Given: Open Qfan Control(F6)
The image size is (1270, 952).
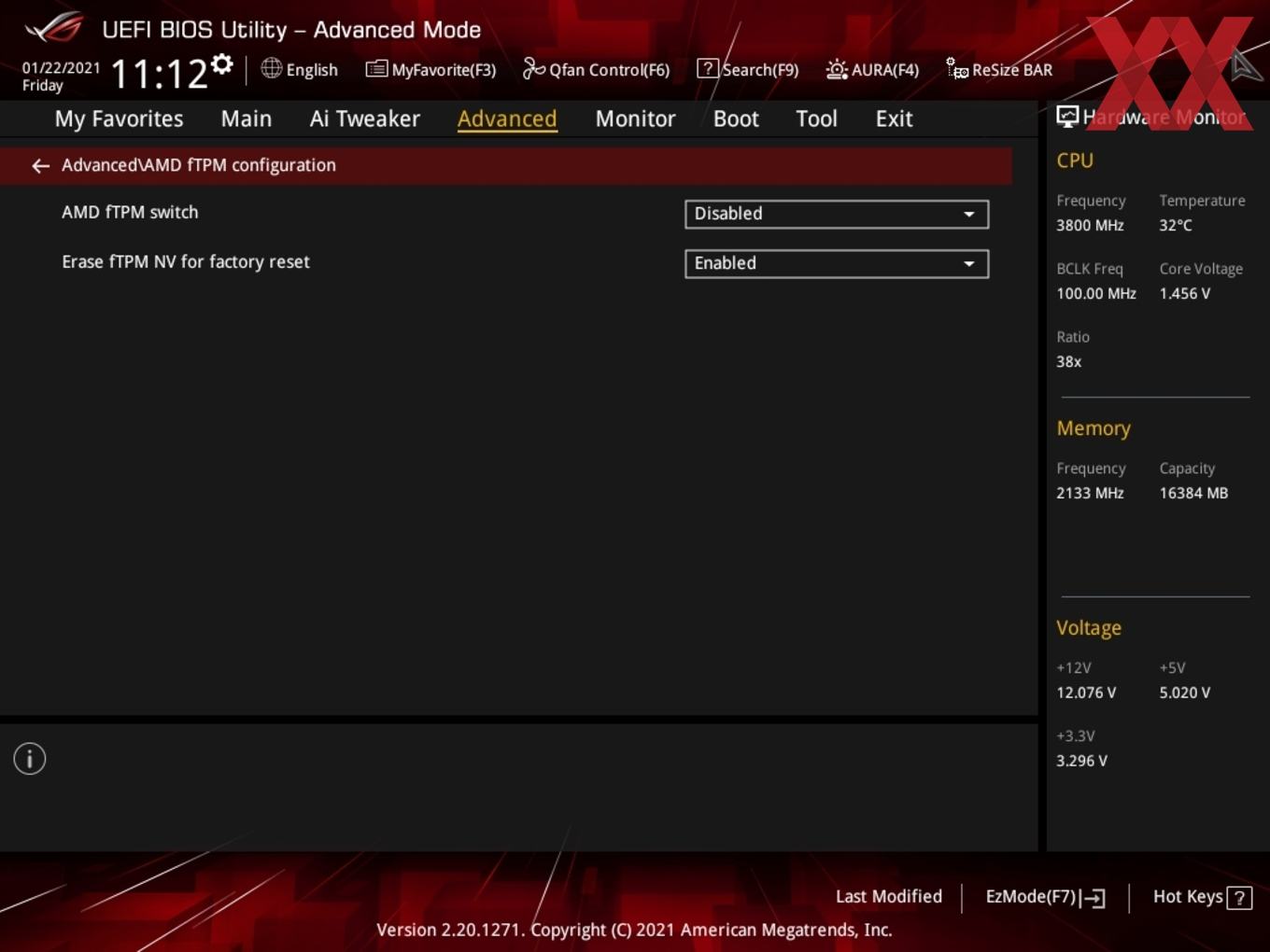Looking at the screenshot, I should [x=596, y=69].
